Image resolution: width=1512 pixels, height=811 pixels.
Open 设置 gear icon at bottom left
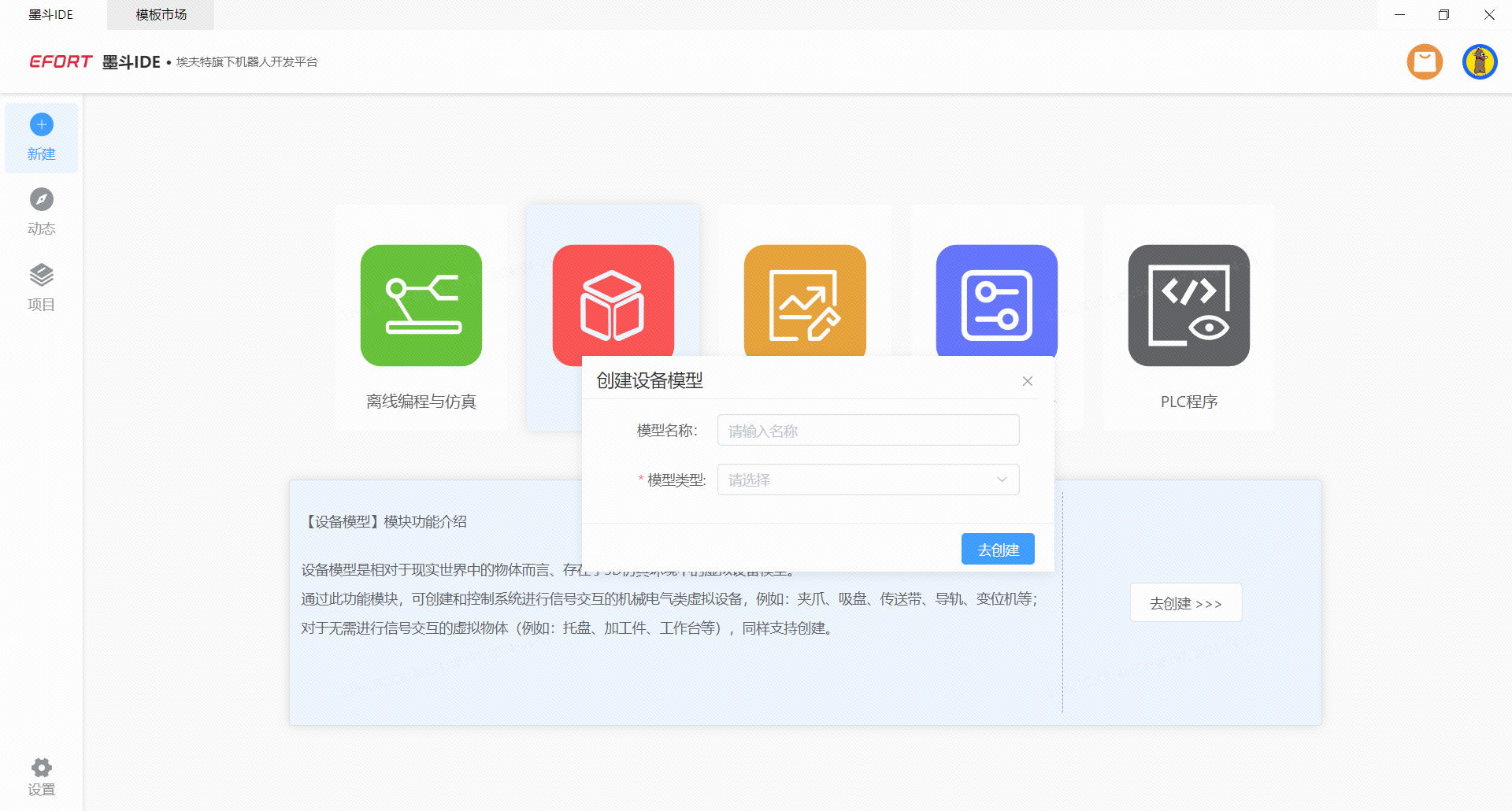42,768
